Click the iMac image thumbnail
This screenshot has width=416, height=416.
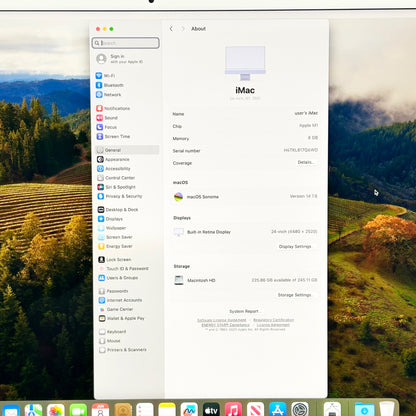pos(245,63)
